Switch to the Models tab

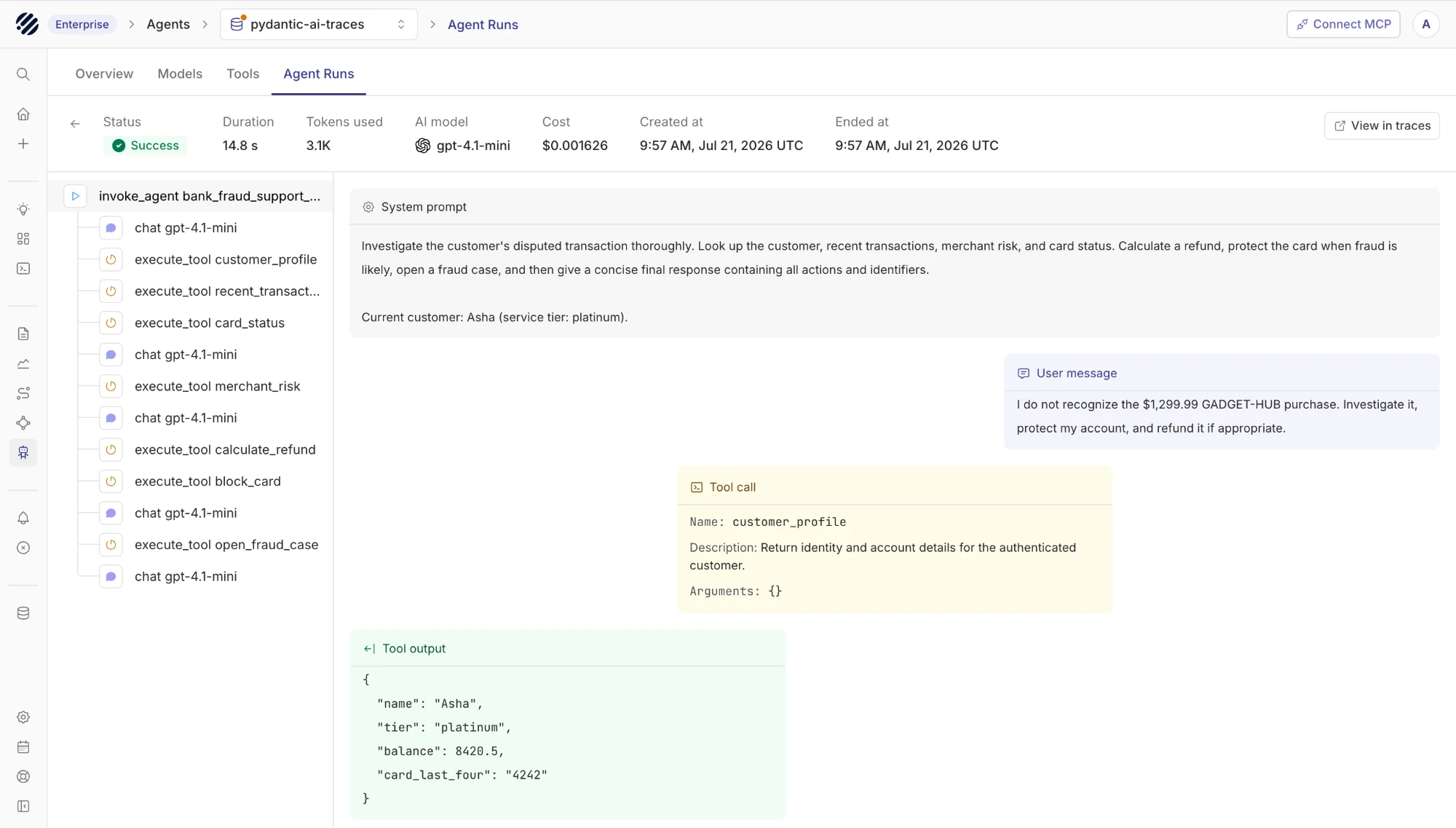click(180, 74)
